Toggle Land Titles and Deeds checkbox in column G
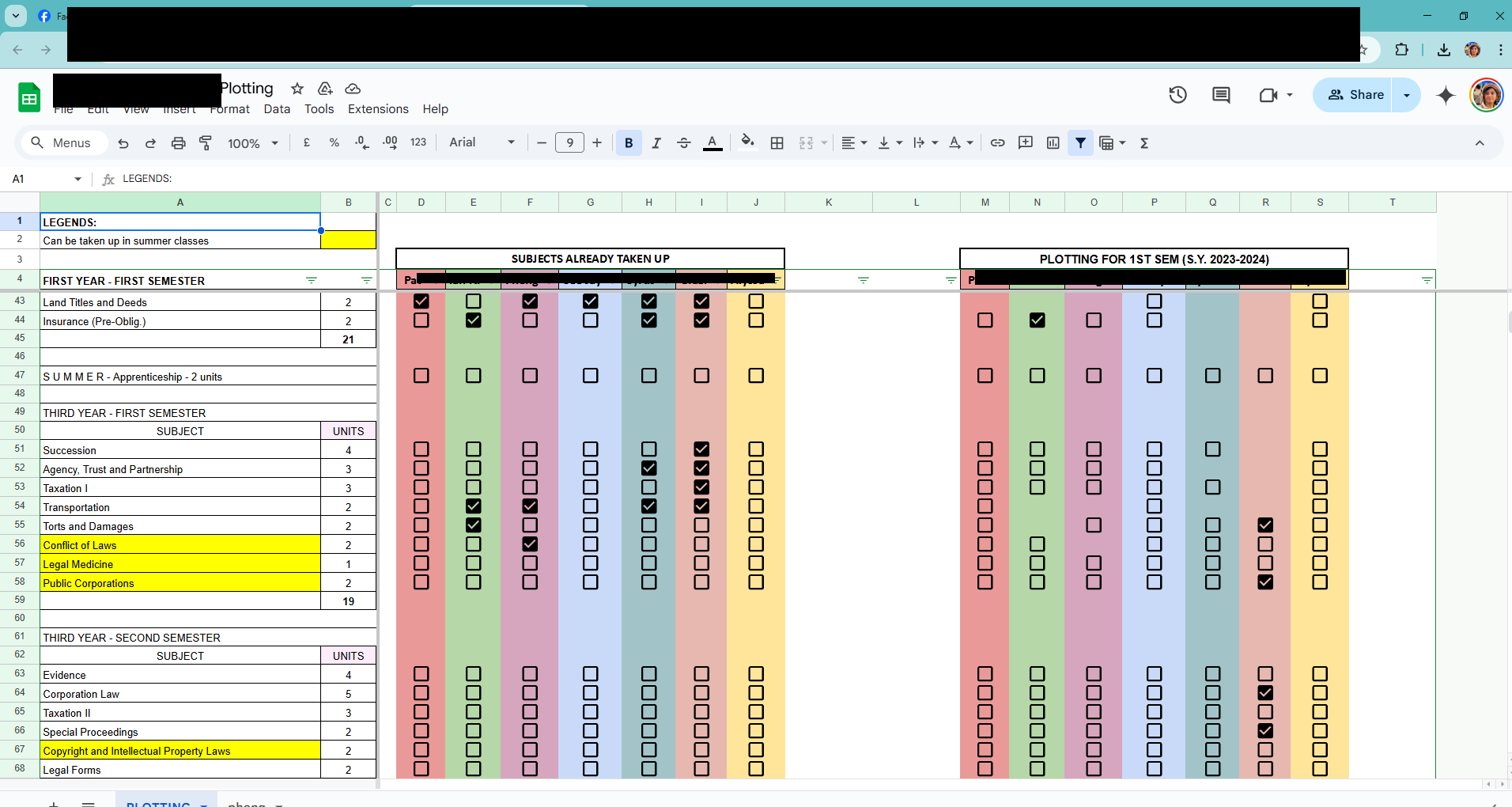This screenshot has height=807, width=1512. 591,301
